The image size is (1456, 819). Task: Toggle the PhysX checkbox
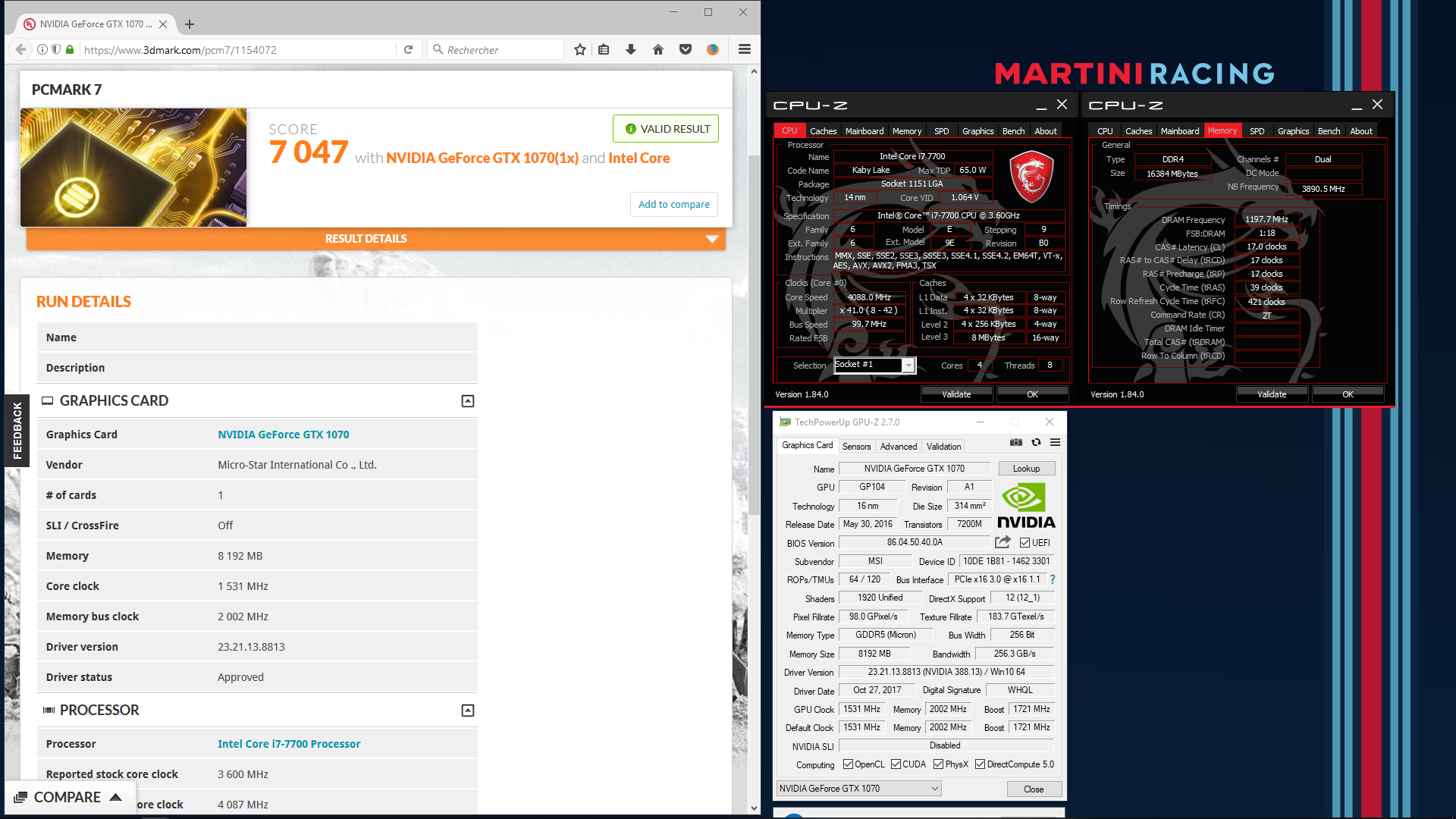pyautogui.click(x=938, y=764)
